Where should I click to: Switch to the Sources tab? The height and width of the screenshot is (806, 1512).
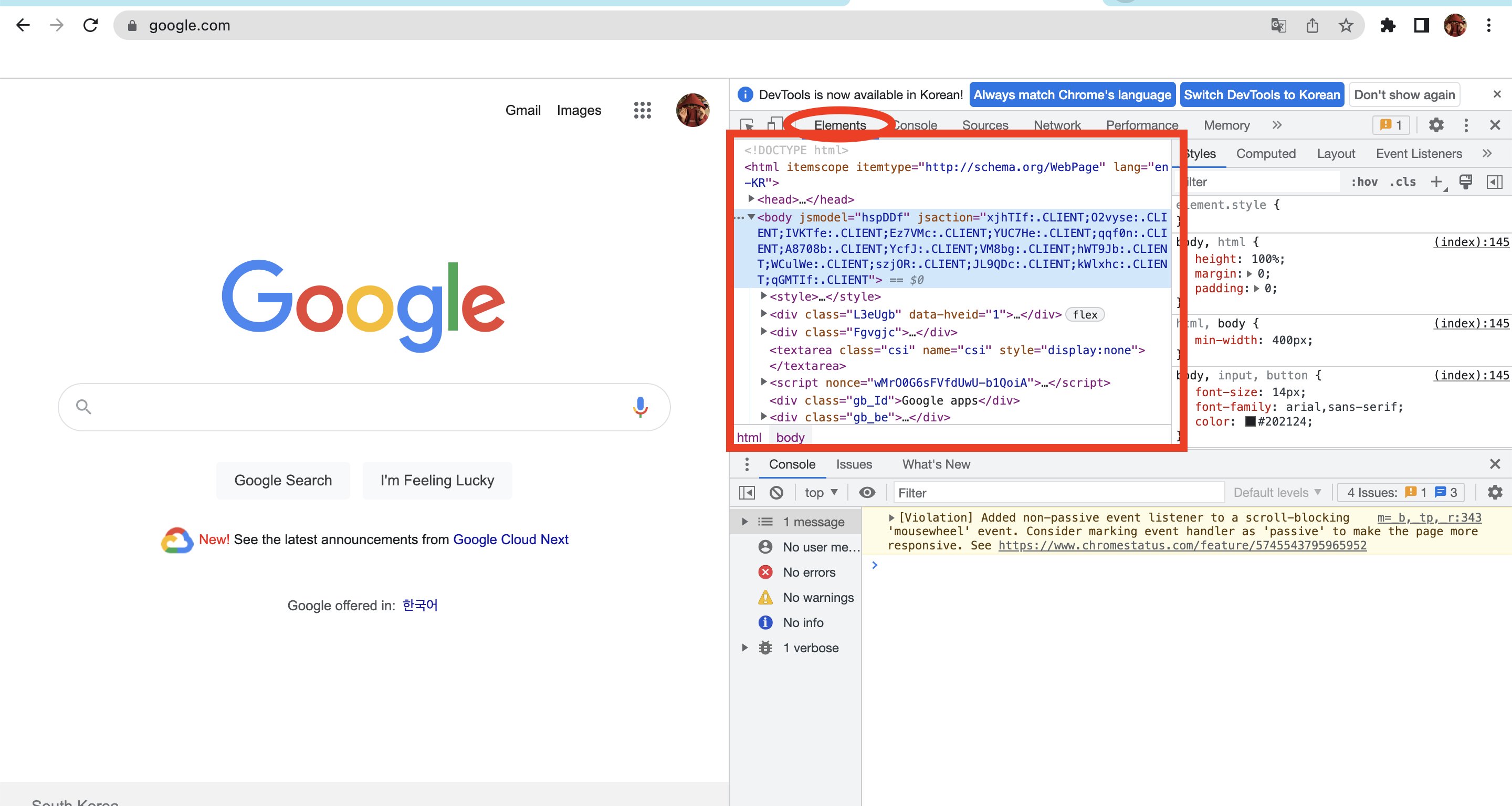click(x=984, y=125)
